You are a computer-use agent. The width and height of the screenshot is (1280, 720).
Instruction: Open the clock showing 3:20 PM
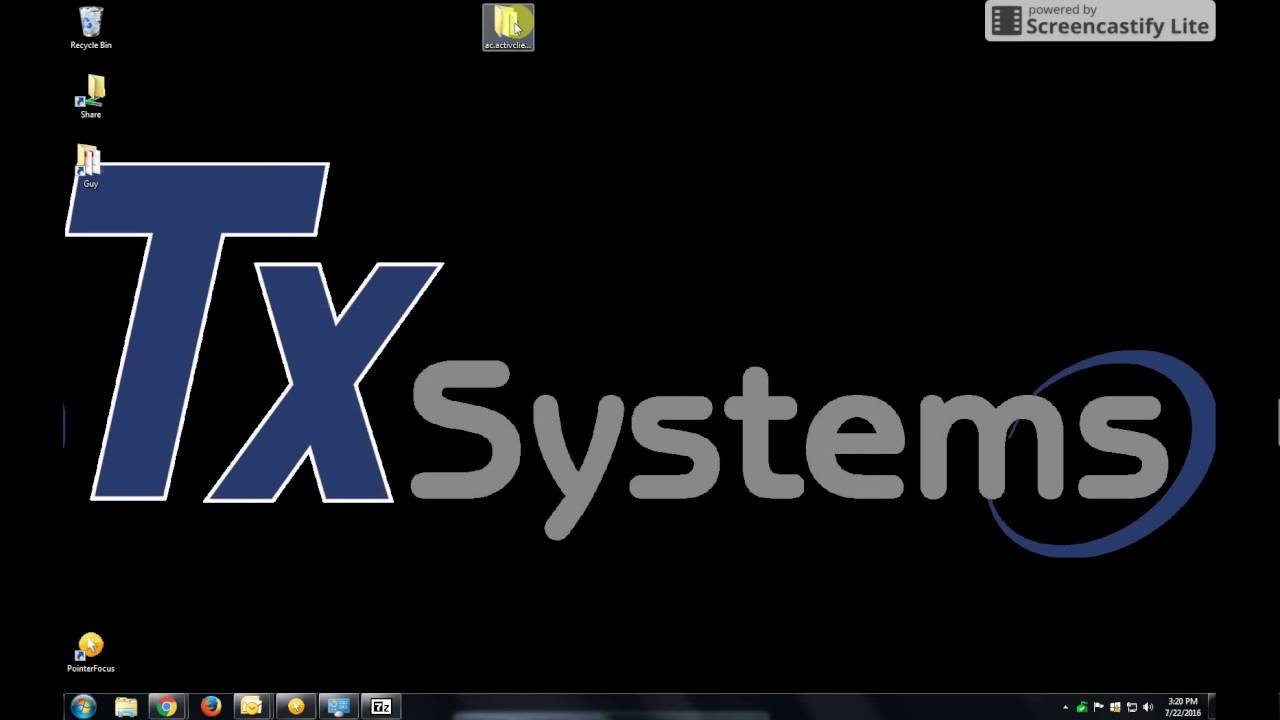click(1182, 707)
